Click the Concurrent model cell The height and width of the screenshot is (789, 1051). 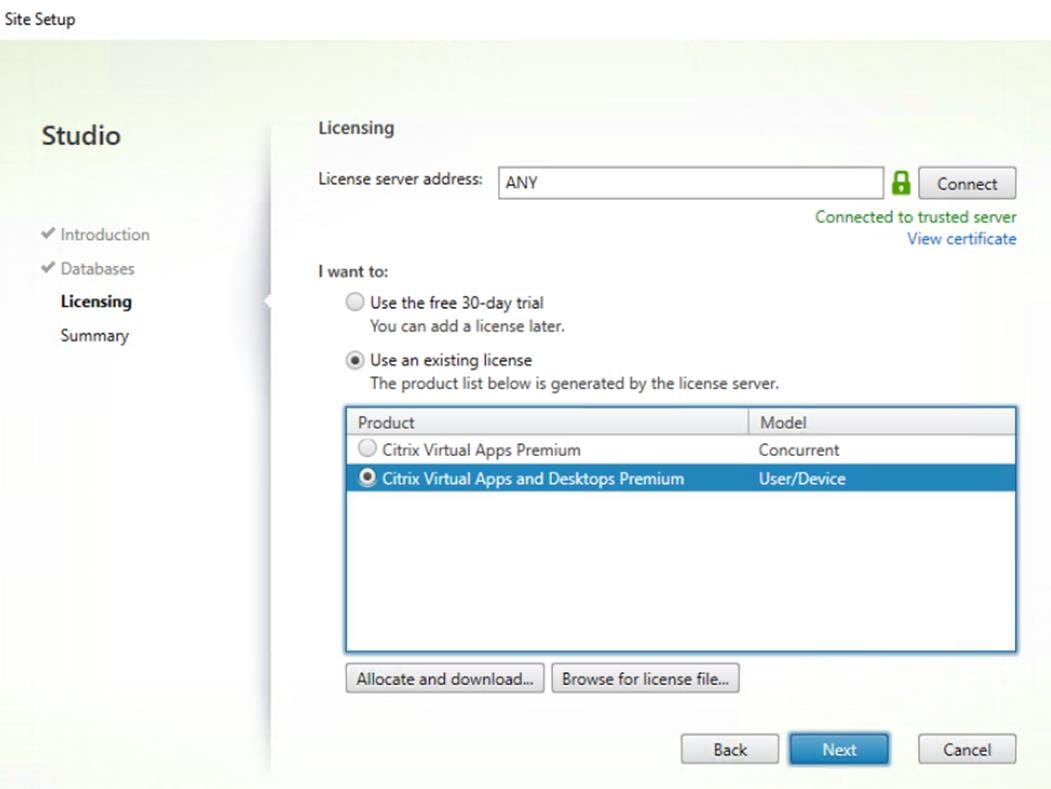click(x=798, y=450)
